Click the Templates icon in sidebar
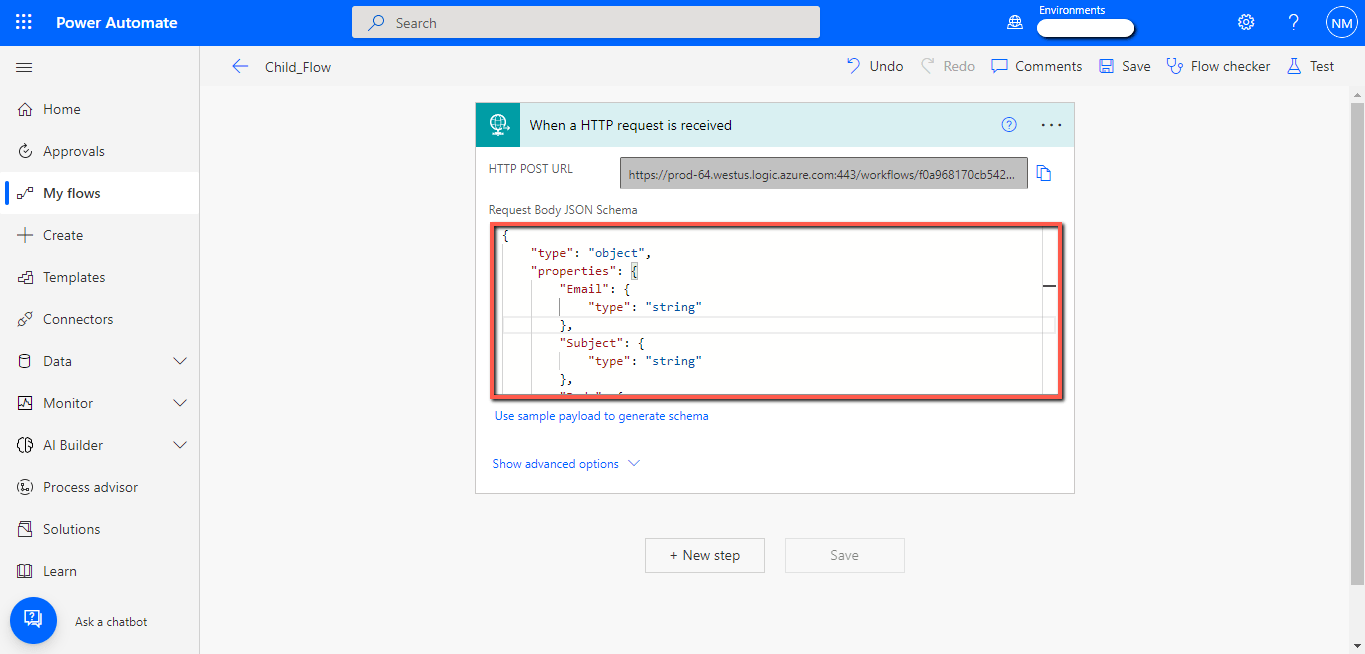Image resolution: width=1365 pixels, height=654 pixels. pyautogui.click(x=26, y=277)
